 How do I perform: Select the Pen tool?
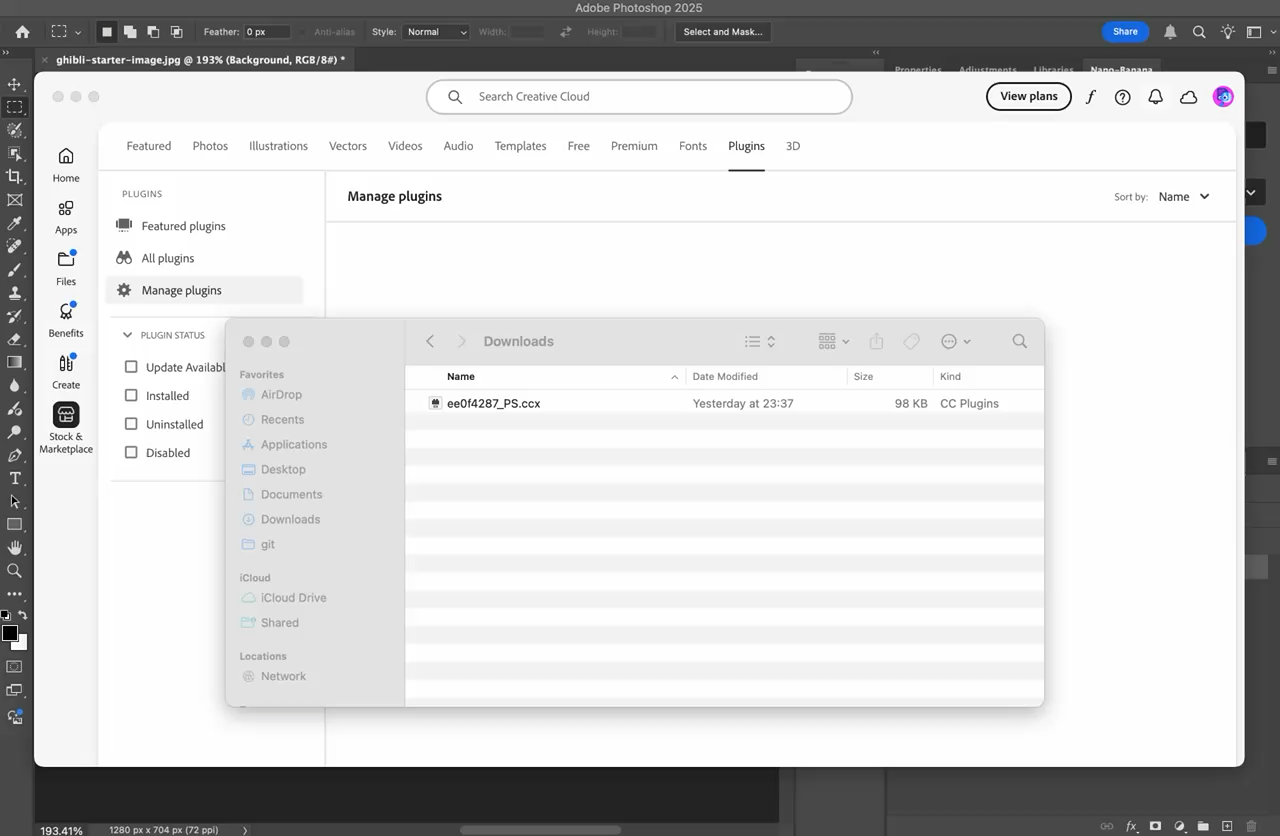[14, 455]
